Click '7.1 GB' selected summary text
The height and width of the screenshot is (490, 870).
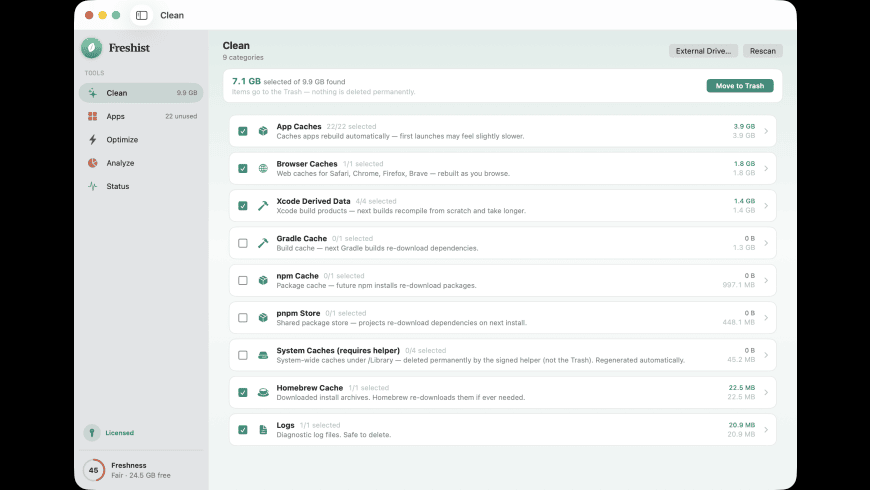click(x=246, y=81)
